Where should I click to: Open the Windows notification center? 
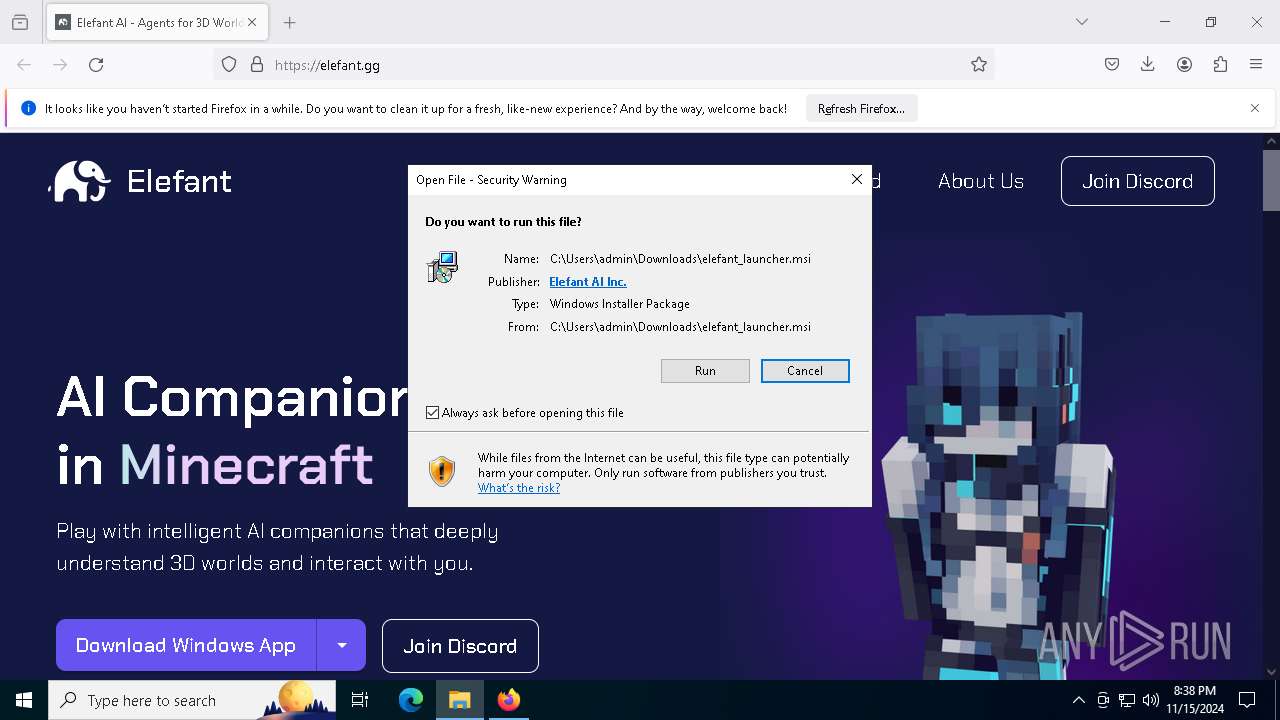pos(1247,700)
